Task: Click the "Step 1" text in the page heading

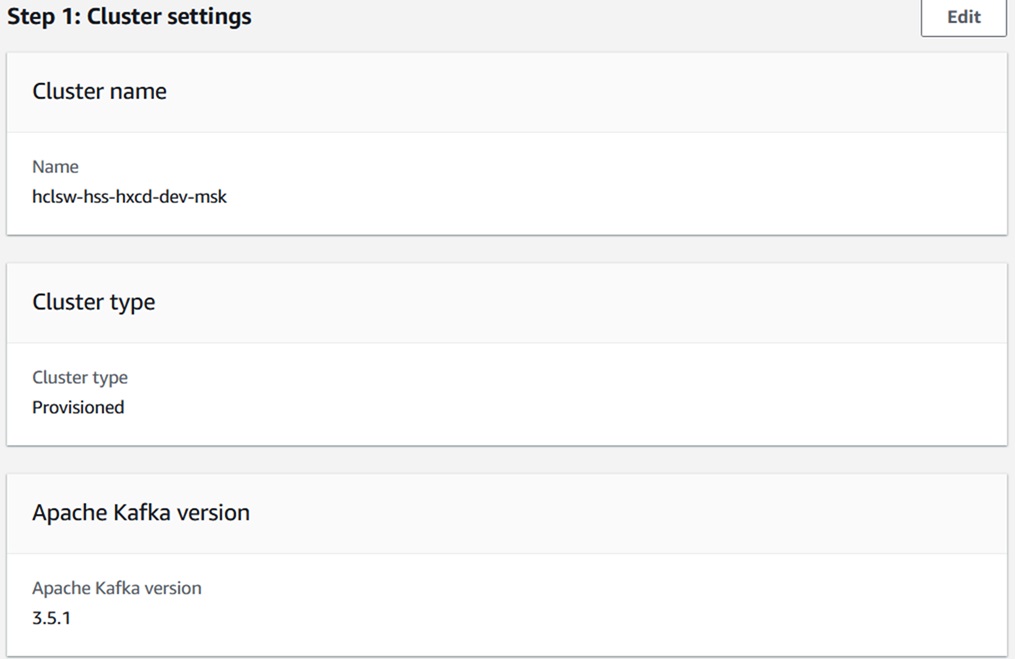Action: 42,17
